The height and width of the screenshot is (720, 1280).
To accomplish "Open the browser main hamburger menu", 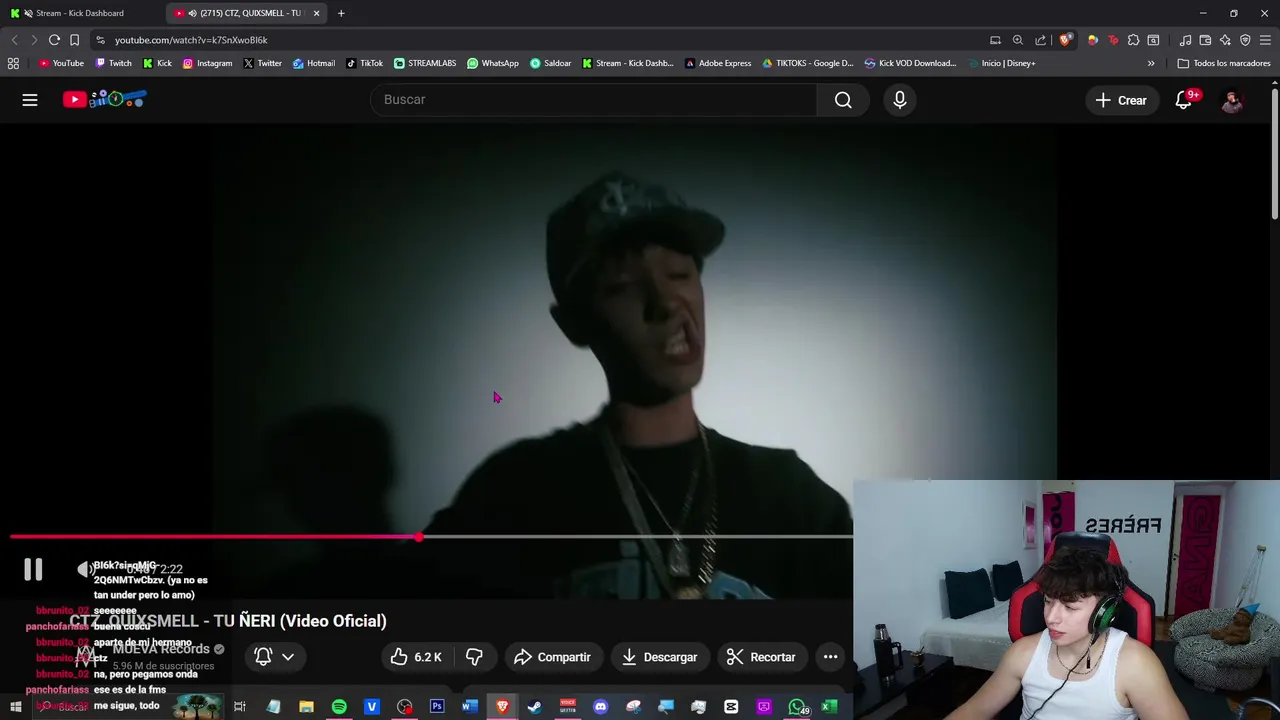I will point(1265,40).
